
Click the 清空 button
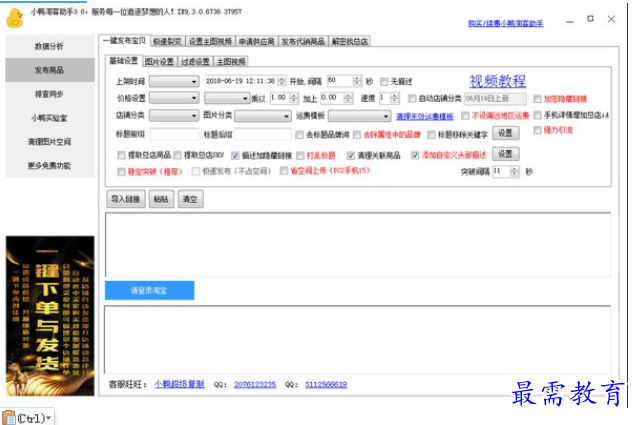coord(190,199)
